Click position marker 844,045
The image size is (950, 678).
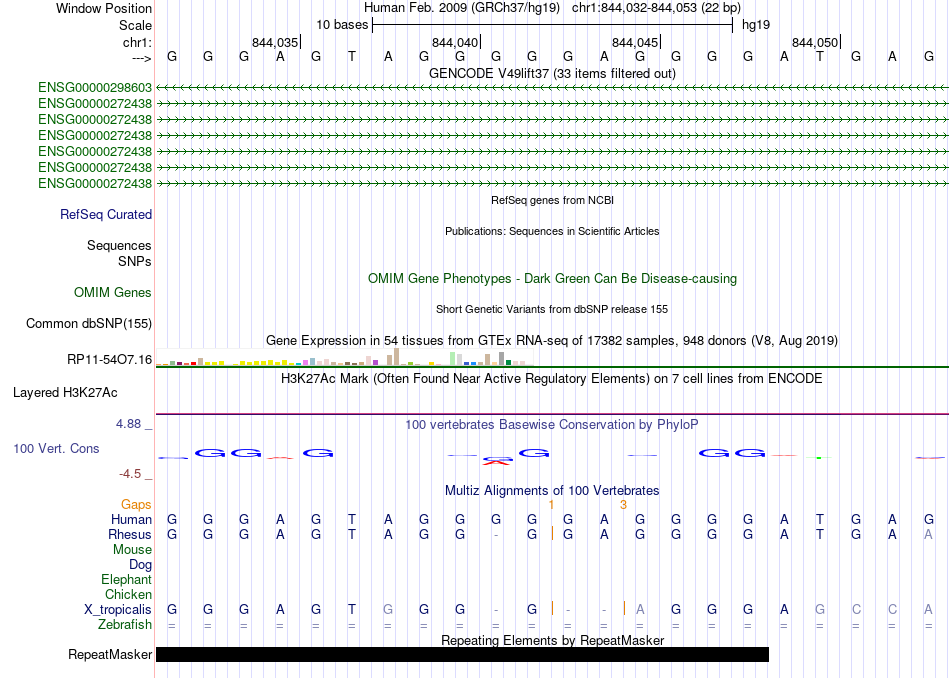[x=636, y=42]
